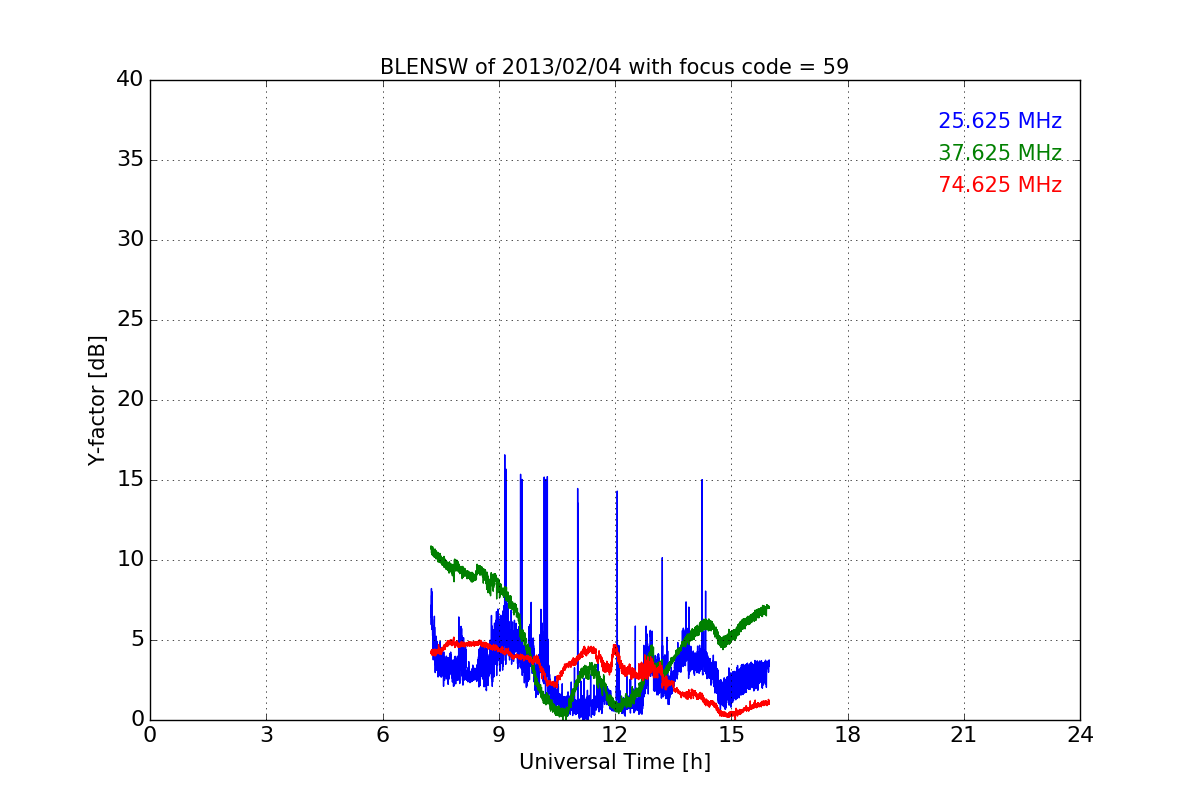Viewport: 1200px width, 800px height.
Task: Select the green 37.625 MHz legend label
Action: [x=1000, y=153]
